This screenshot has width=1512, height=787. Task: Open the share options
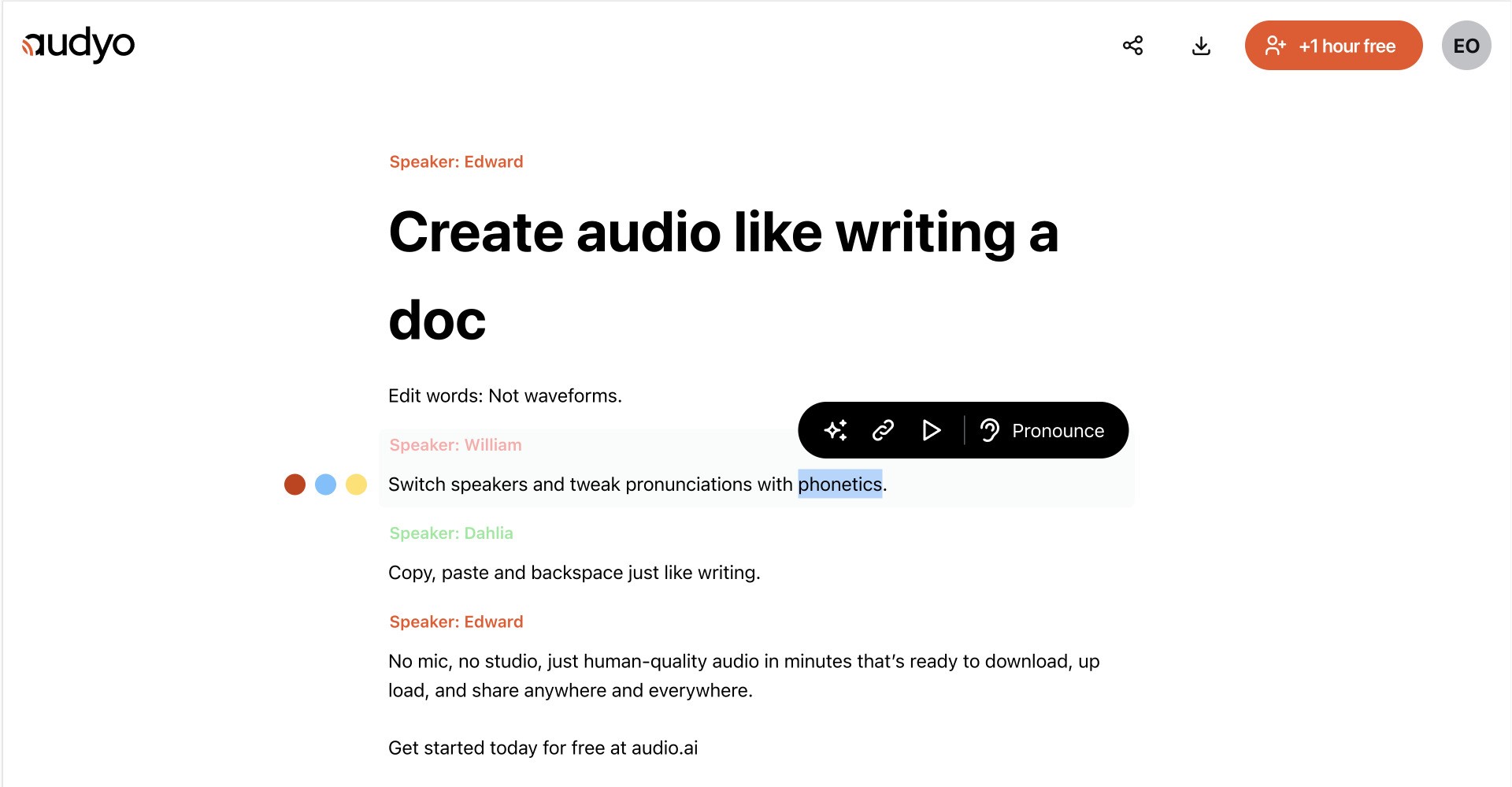pos(1132,45)
